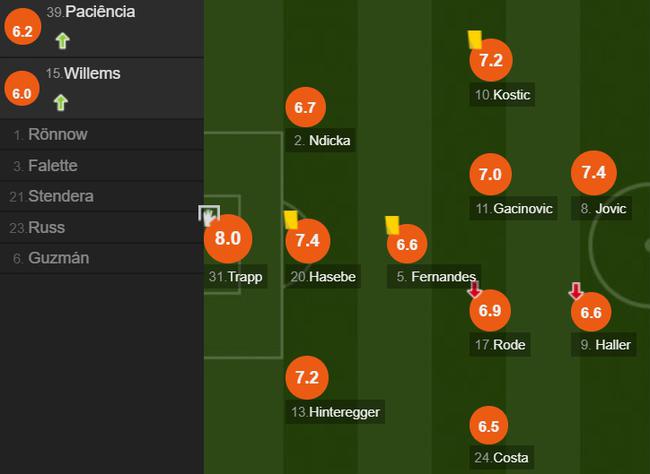This screenshot has height=474, width=650.
Task: Select Jovic's 7.4 rating bubble
Action: [x=594, y=173]
